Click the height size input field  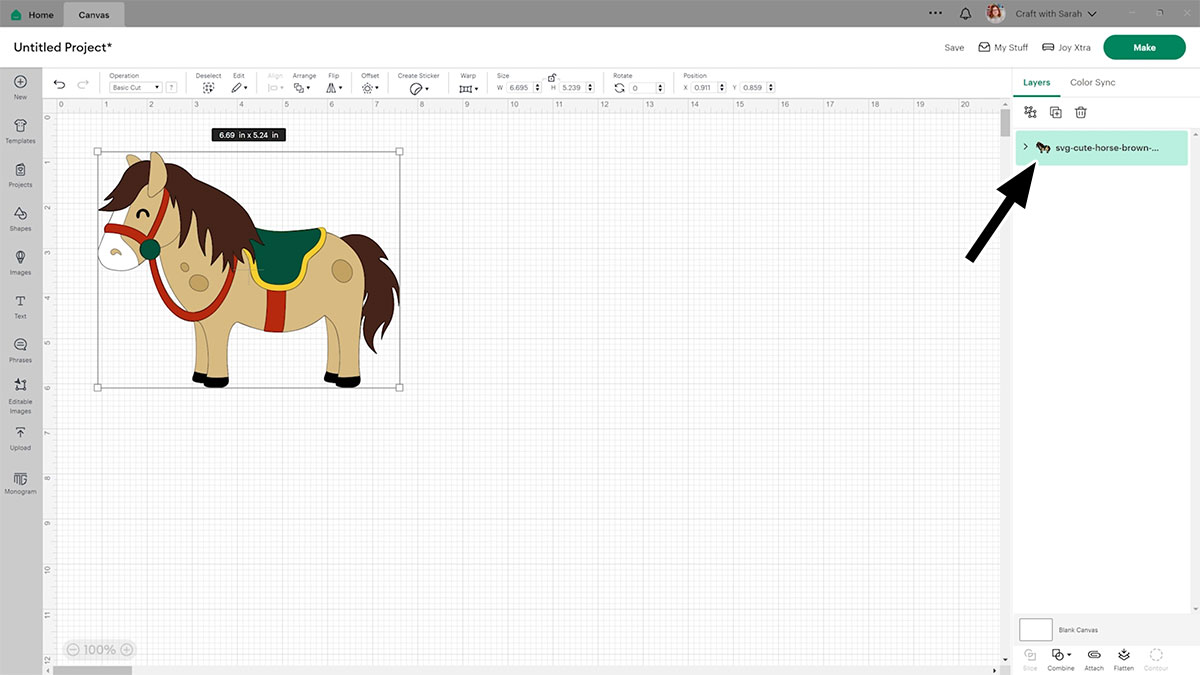[x=577, y=88]
